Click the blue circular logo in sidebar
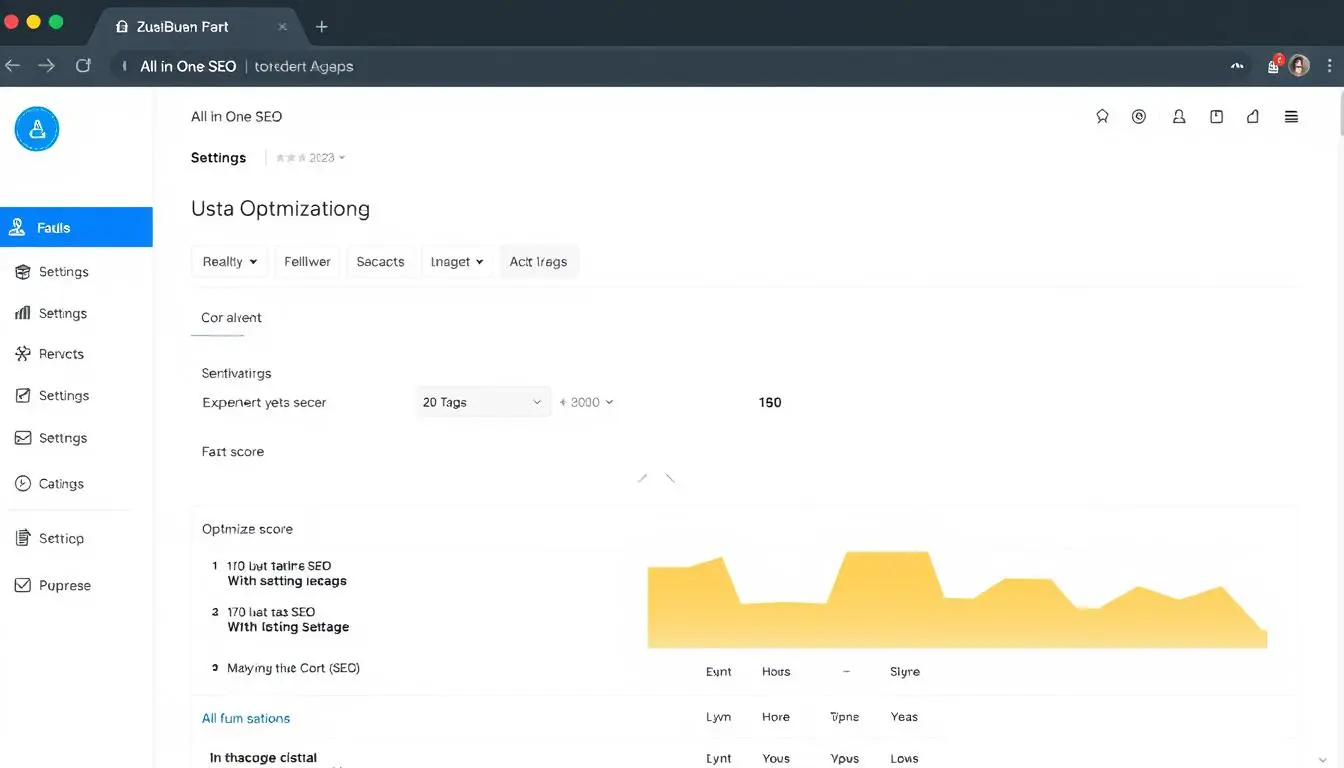Viewport: 1344px width, 768px height. pos(37,129)
